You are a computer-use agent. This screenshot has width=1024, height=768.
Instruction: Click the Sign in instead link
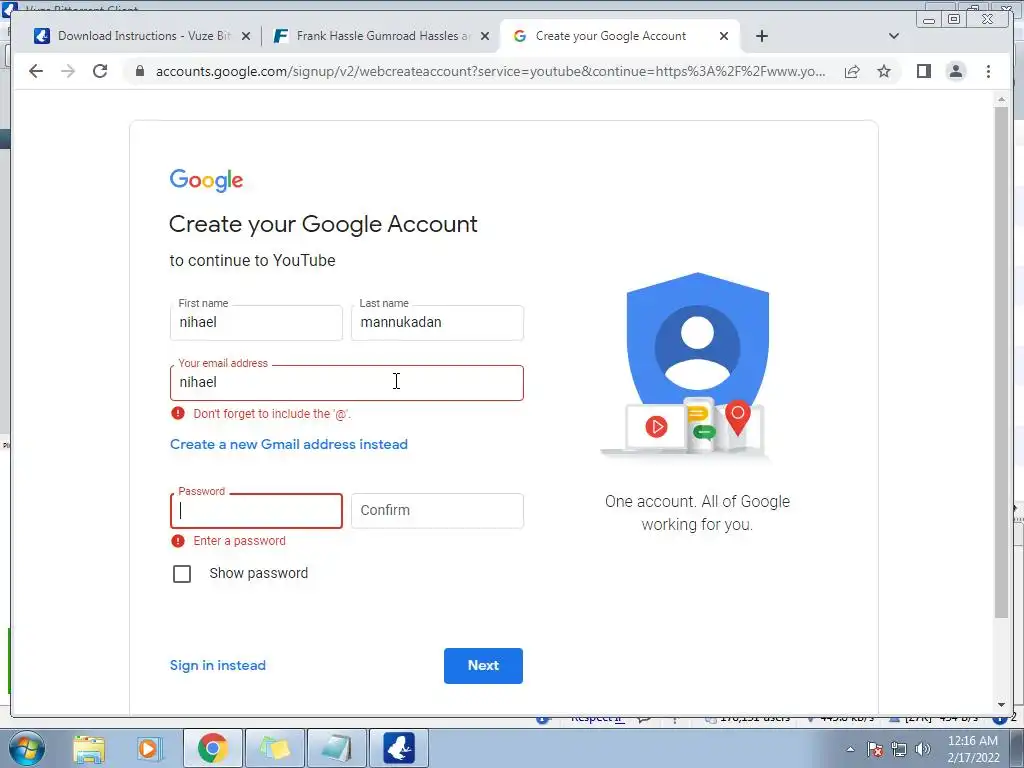(217, 665)
